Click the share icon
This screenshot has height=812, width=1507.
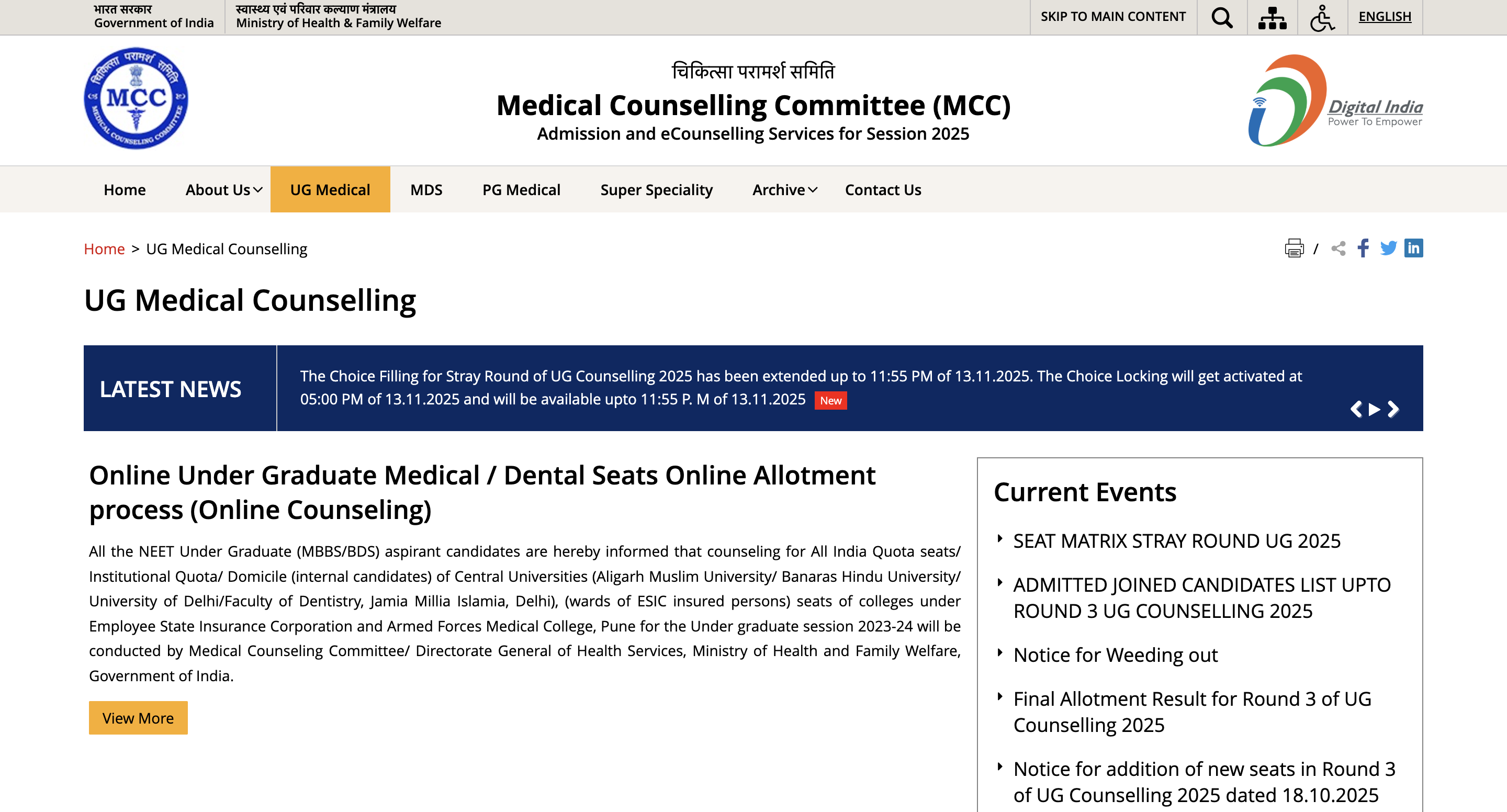coord(1338,248)
